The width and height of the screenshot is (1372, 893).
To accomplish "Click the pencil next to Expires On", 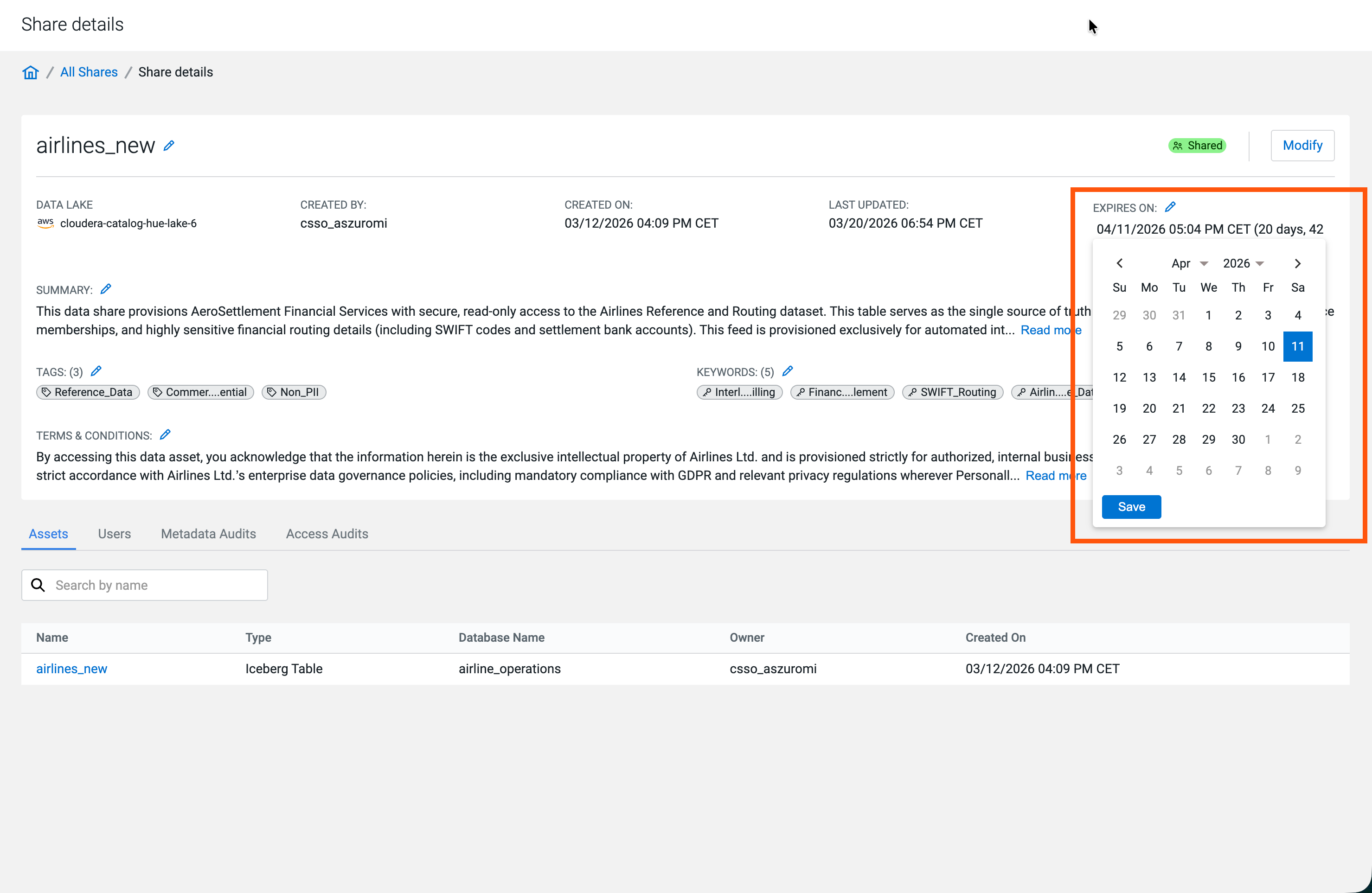I will point(1170,207).
